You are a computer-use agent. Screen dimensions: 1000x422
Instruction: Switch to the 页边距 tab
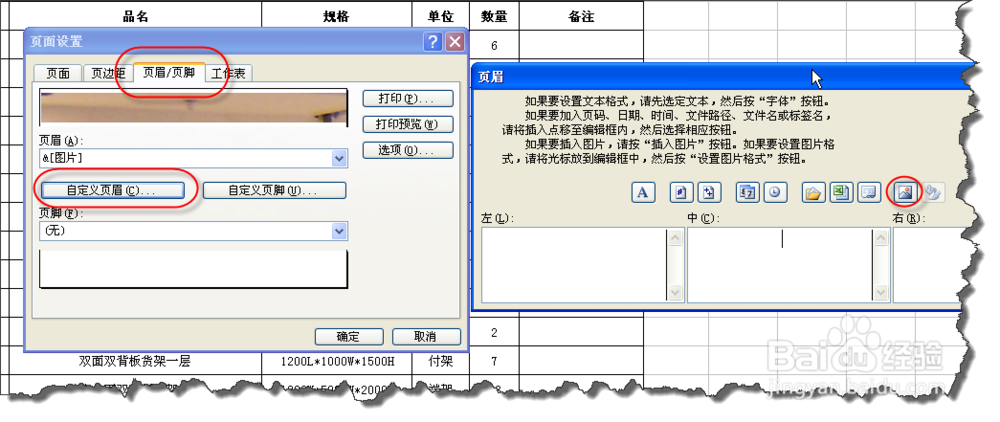108,73
